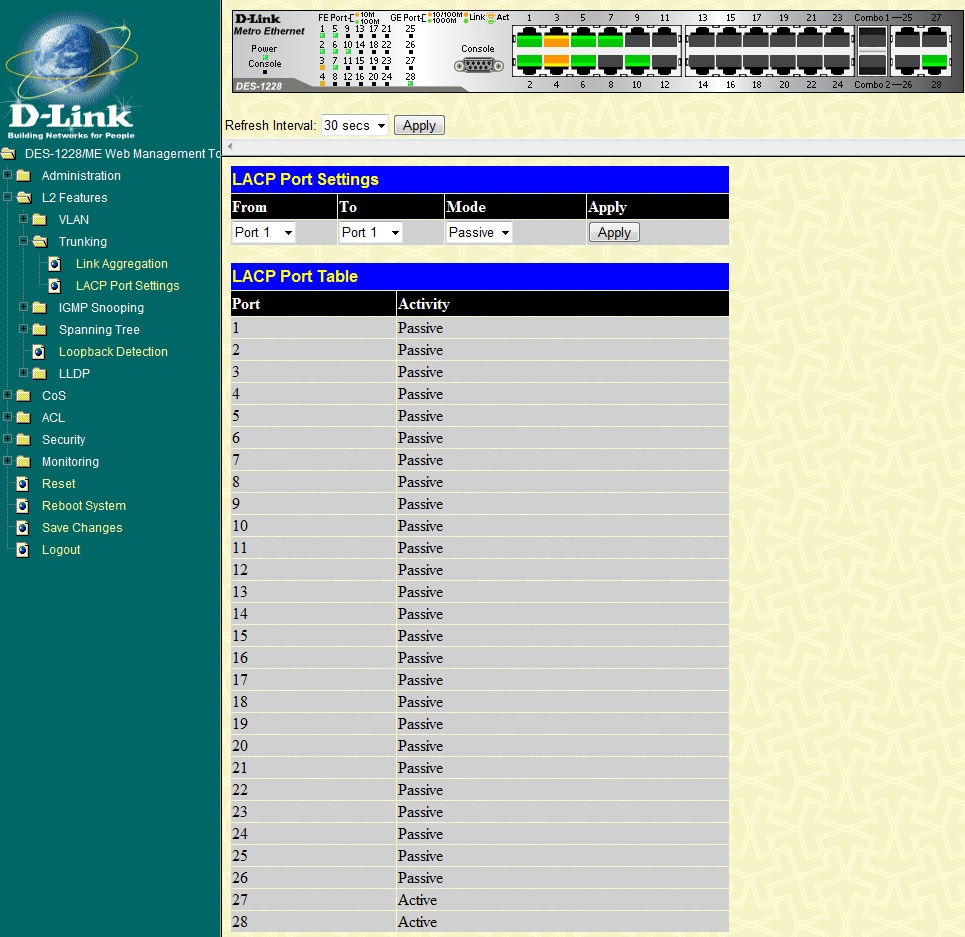Open the Refresh Interval dropdown
The width and height of the screenshot is (965, 937).
(x=354, y=126)
